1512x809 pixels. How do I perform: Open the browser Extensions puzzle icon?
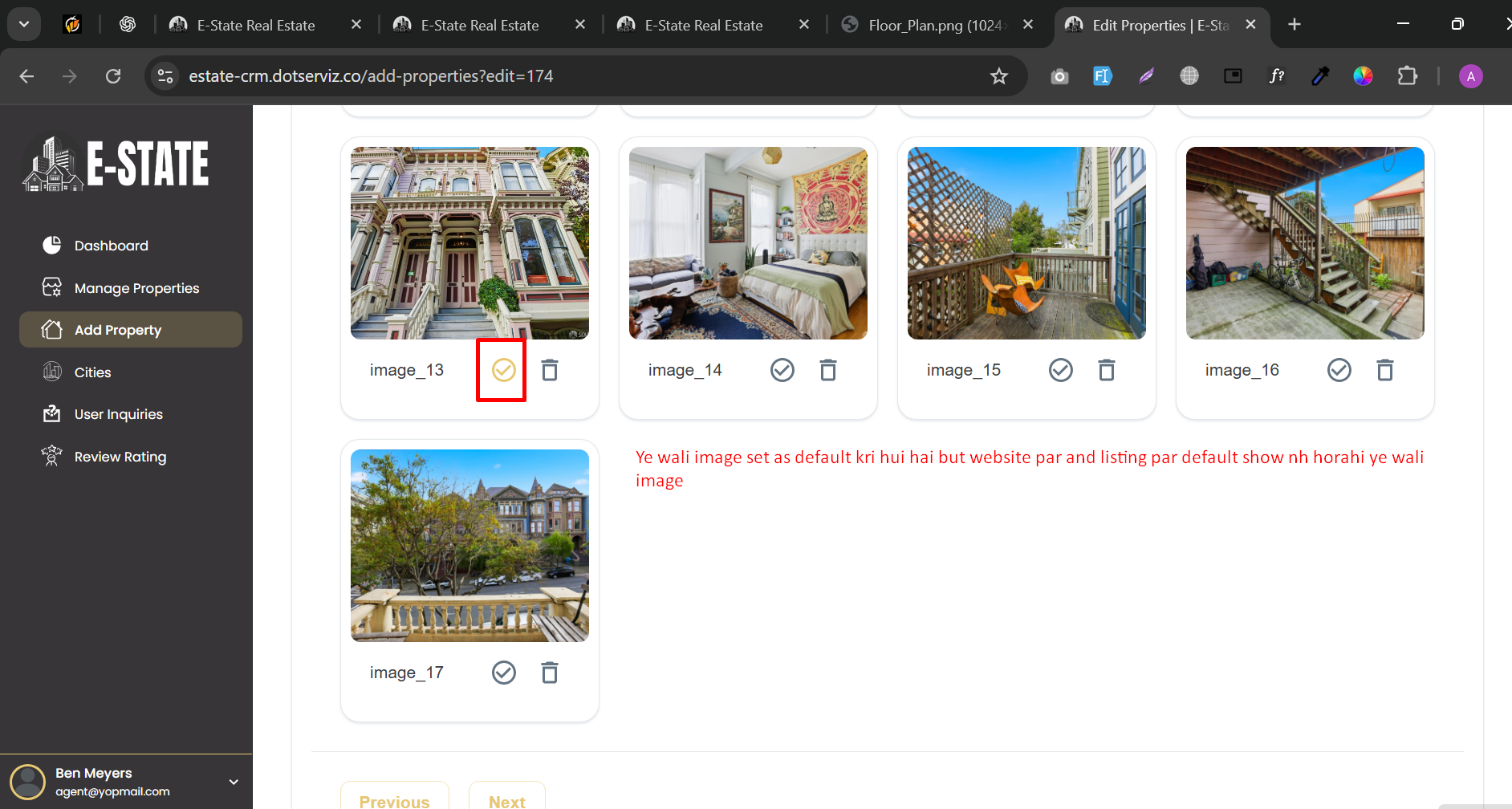click(1407, 76)
